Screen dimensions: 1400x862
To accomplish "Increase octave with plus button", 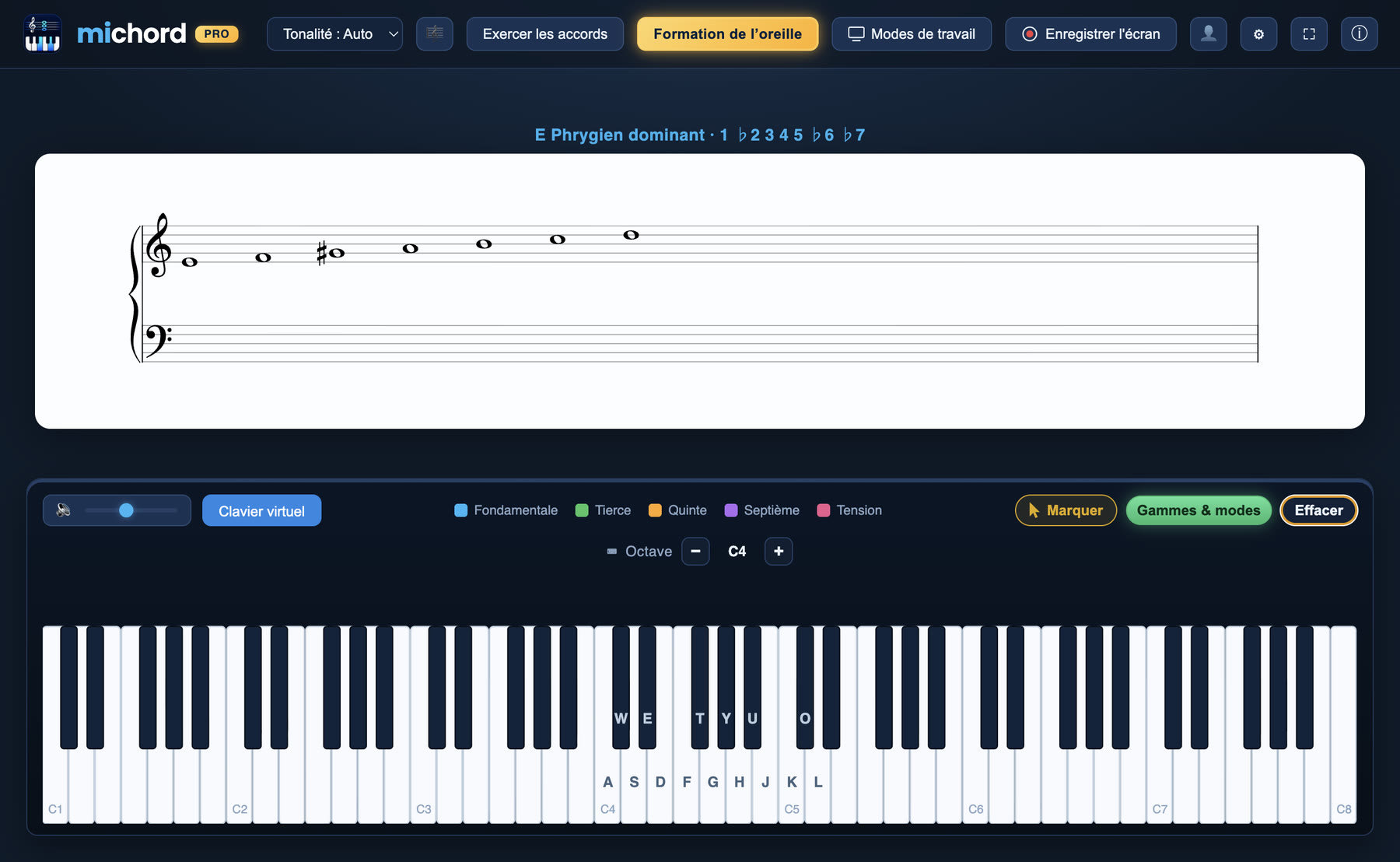I will click(x=779, y=551).
